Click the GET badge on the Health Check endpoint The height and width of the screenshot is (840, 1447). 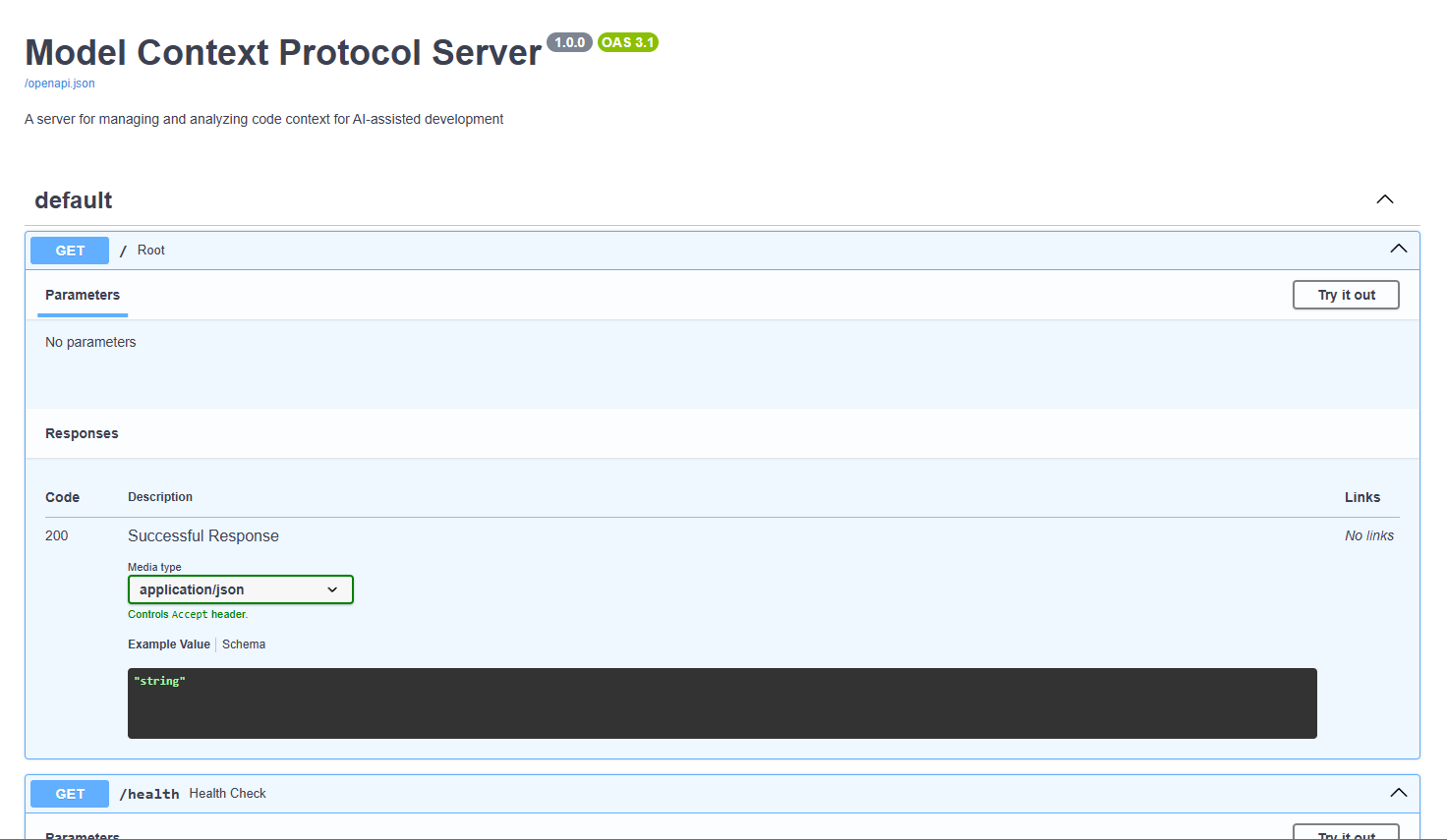tap(69, 793)
